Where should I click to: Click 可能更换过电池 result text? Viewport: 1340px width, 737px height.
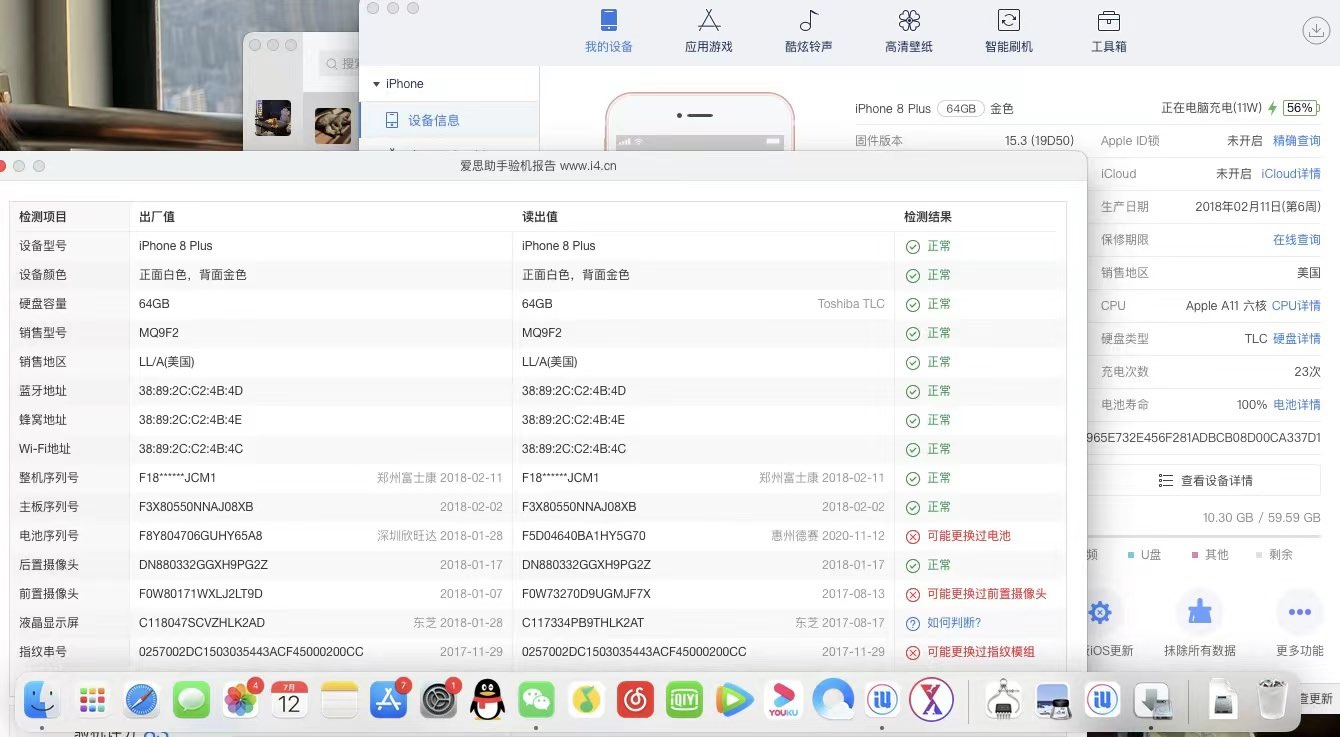969,536
